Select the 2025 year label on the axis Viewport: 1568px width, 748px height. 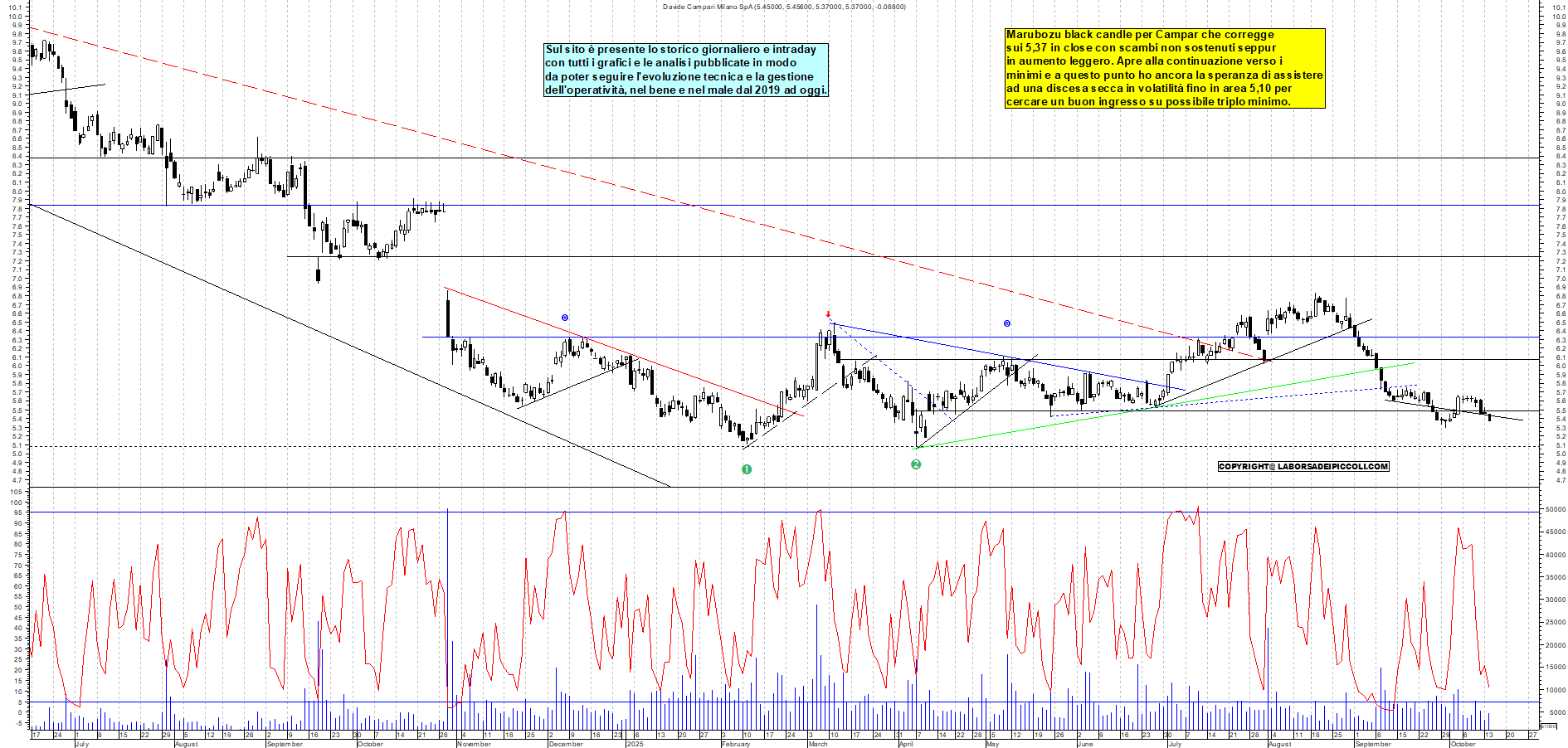pos(635,744)
